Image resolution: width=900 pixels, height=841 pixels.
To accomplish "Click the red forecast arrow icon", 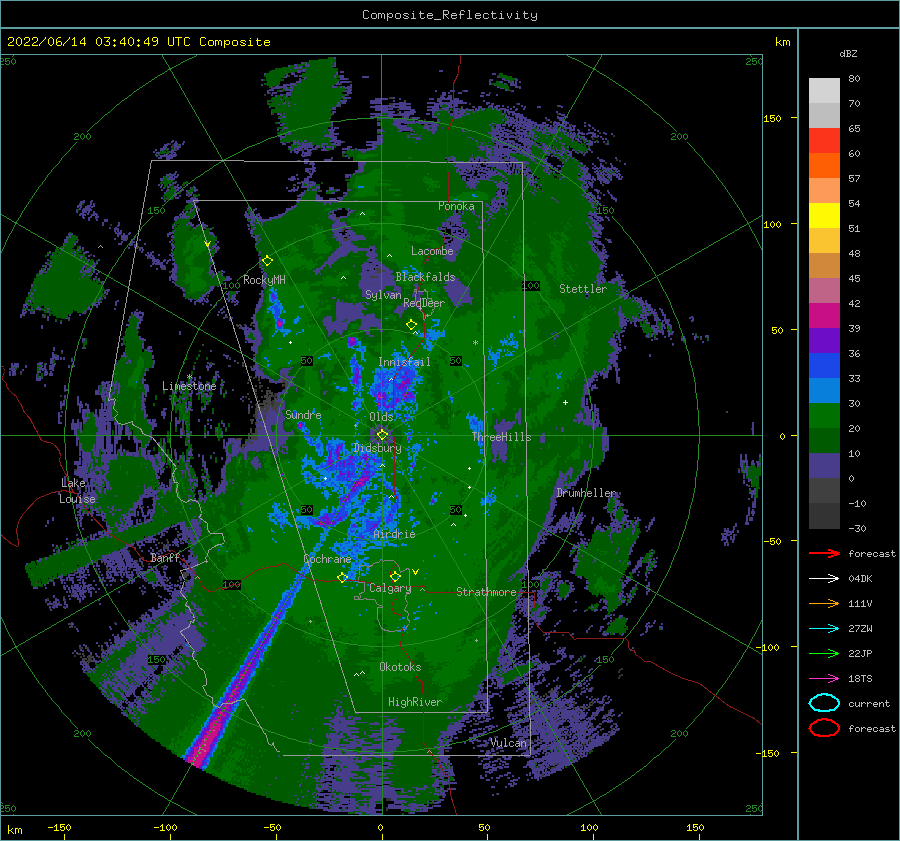I will pos(824,553).
